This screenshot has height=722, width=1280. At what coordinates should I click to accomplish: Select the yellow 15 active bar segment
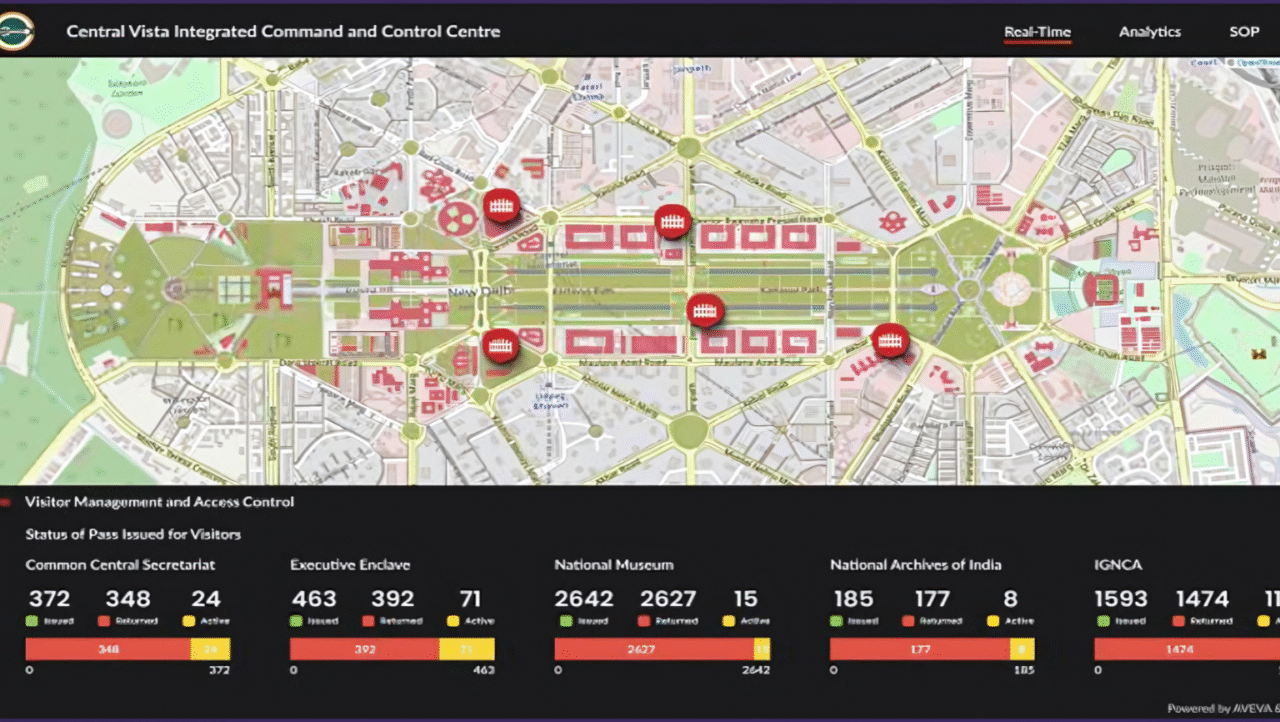click(x=762, y=649)
